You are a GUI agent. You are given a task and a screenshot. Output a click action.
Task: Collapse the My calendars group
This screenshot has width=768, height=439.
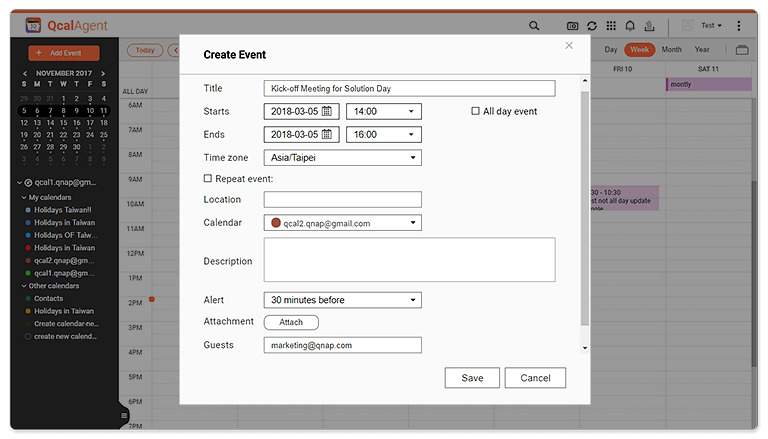[24, 197]
